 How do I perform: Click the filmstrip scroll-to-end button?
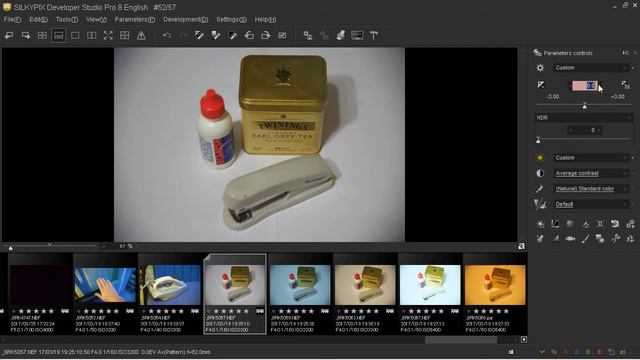click(x=524, y=340)
